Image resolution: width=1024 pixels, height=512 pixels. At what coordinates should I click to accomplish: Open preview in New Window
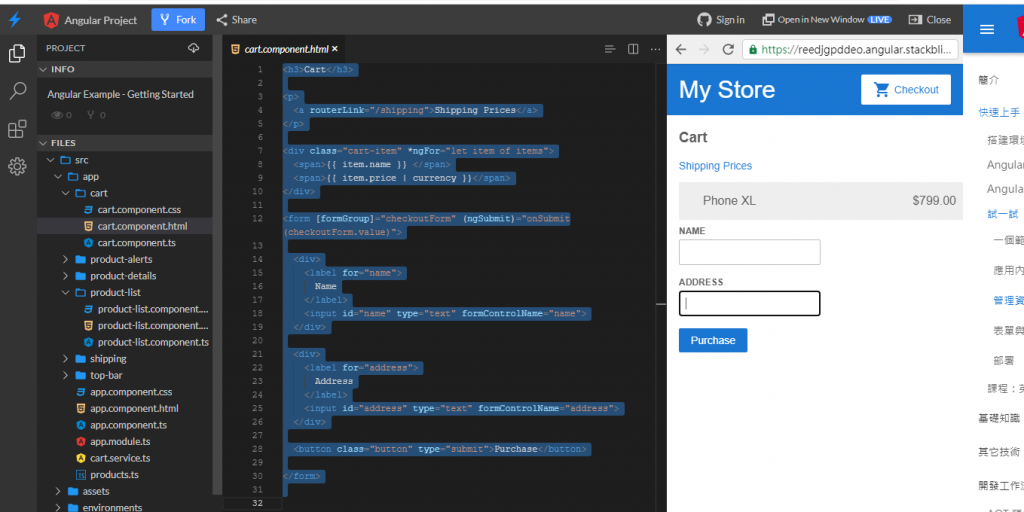point(827,20)
